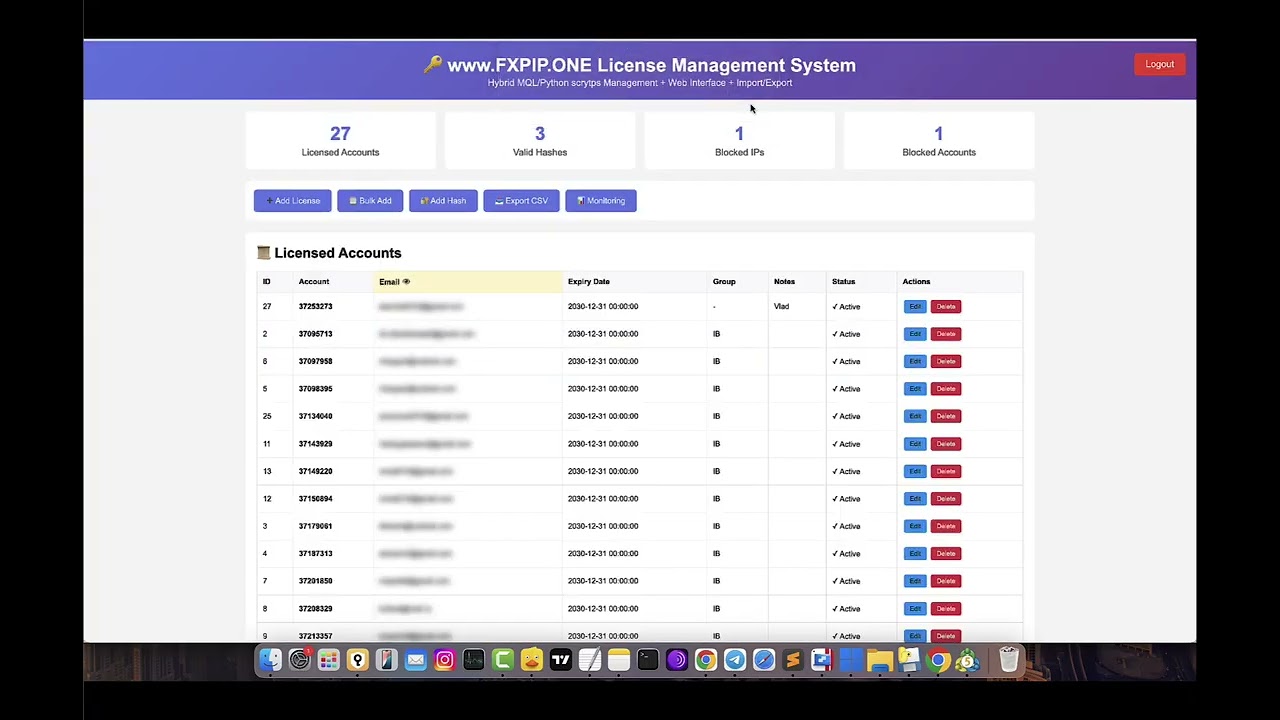
Task: Delete account 37134040
Action: click(946, 416)
